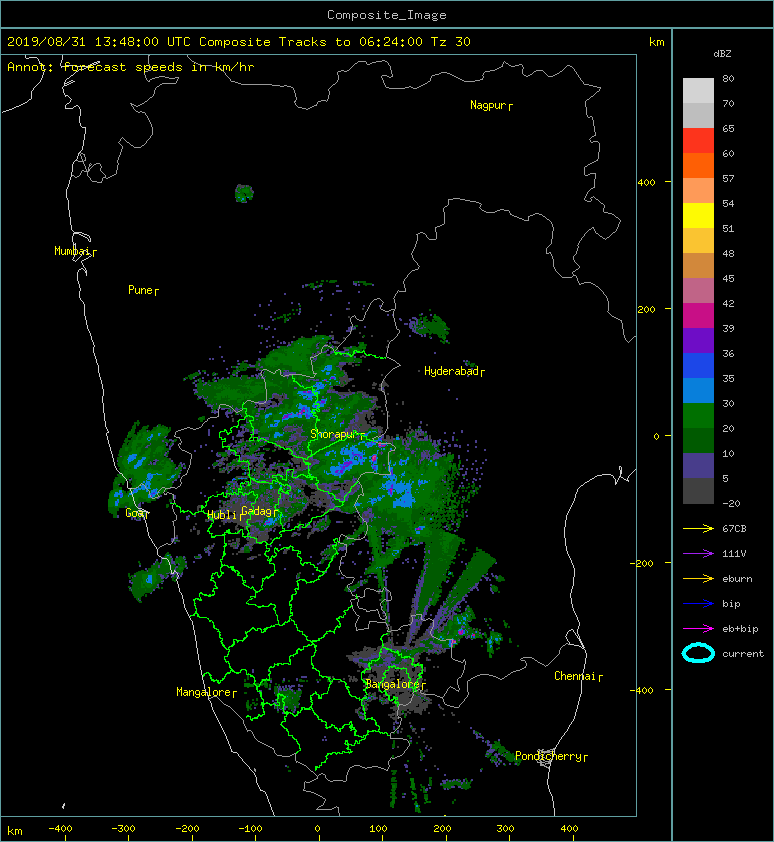Click the Composite_Image title text
This screenshot has width=774, height=842.
tap(387, 15)
